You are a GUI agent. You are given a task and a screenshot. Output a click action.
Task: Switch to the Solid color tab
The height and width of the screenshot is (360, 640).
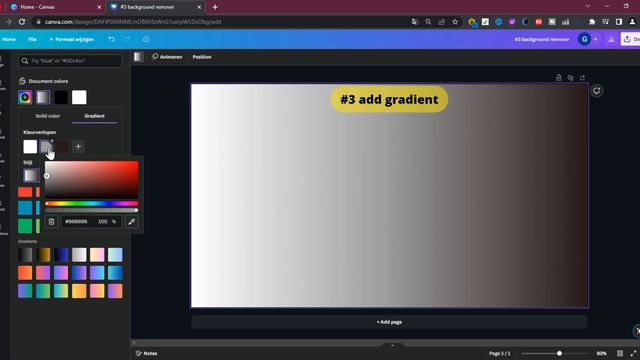coord(48,116)
